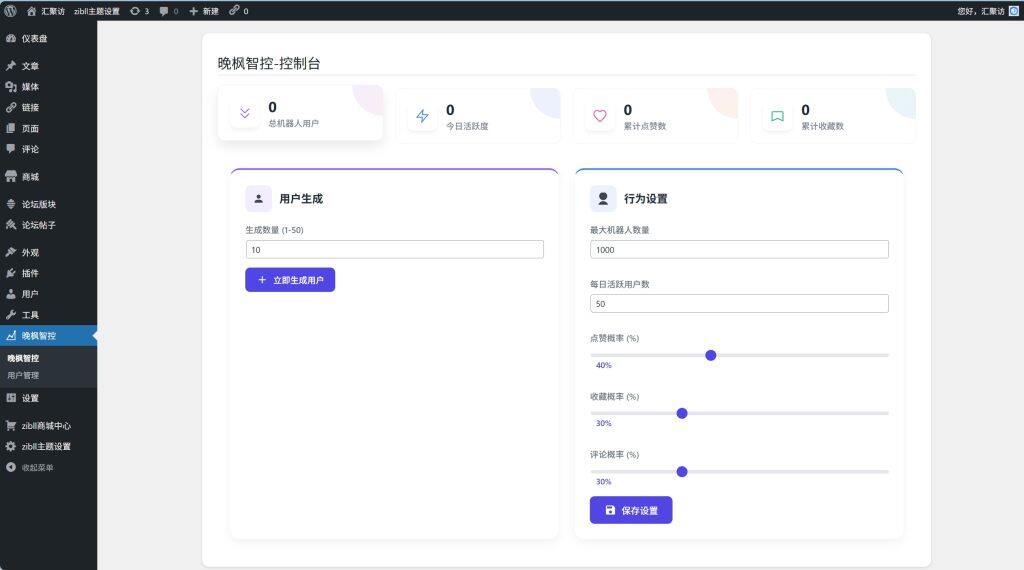The width and height of the screenshot is (1024, 570).
Task: Focus the 最大机器人数量 input field
Action: click(x=739, y=249)
